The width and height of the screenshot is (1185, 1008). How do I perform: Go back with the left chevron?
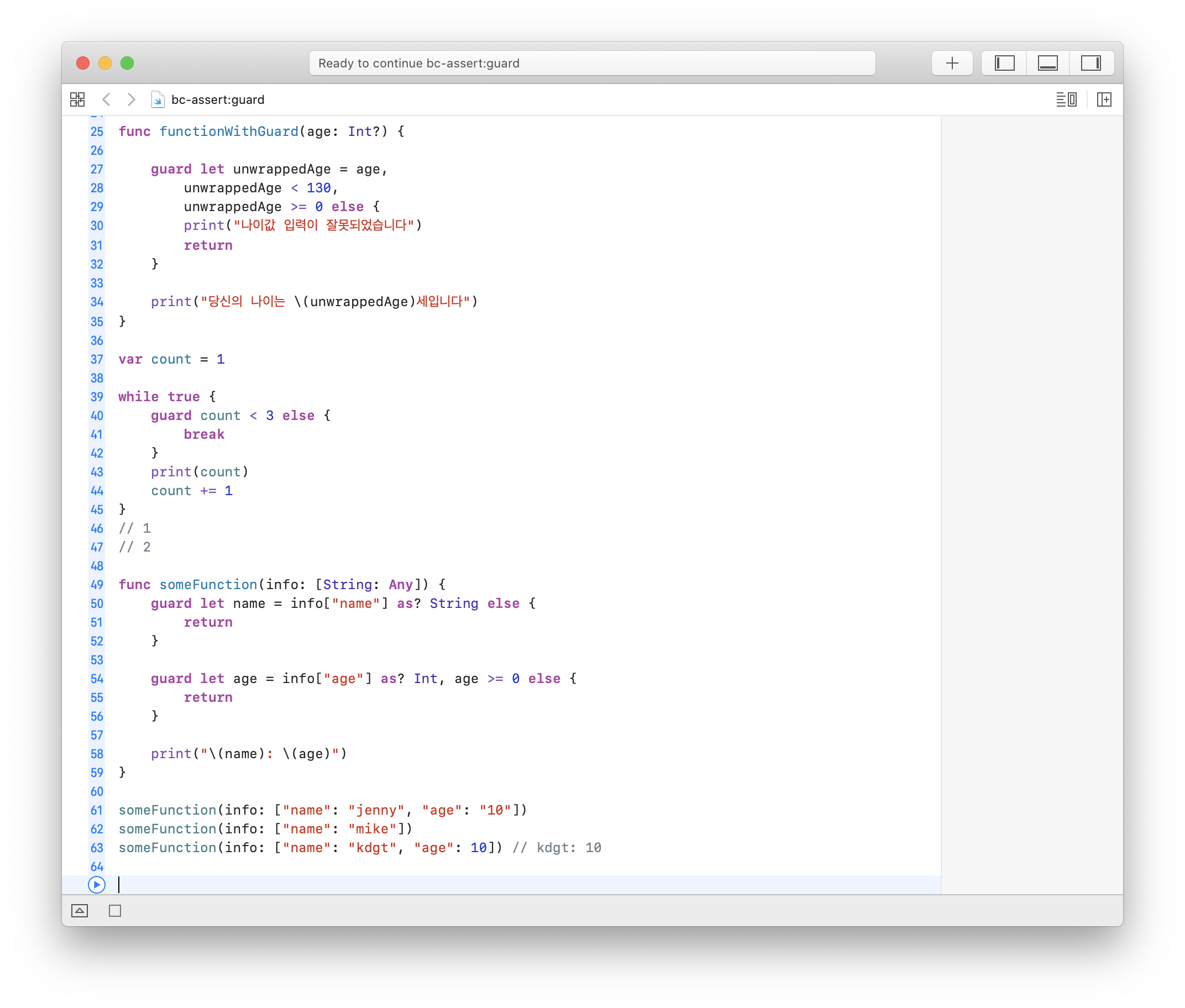pos(106,99)
